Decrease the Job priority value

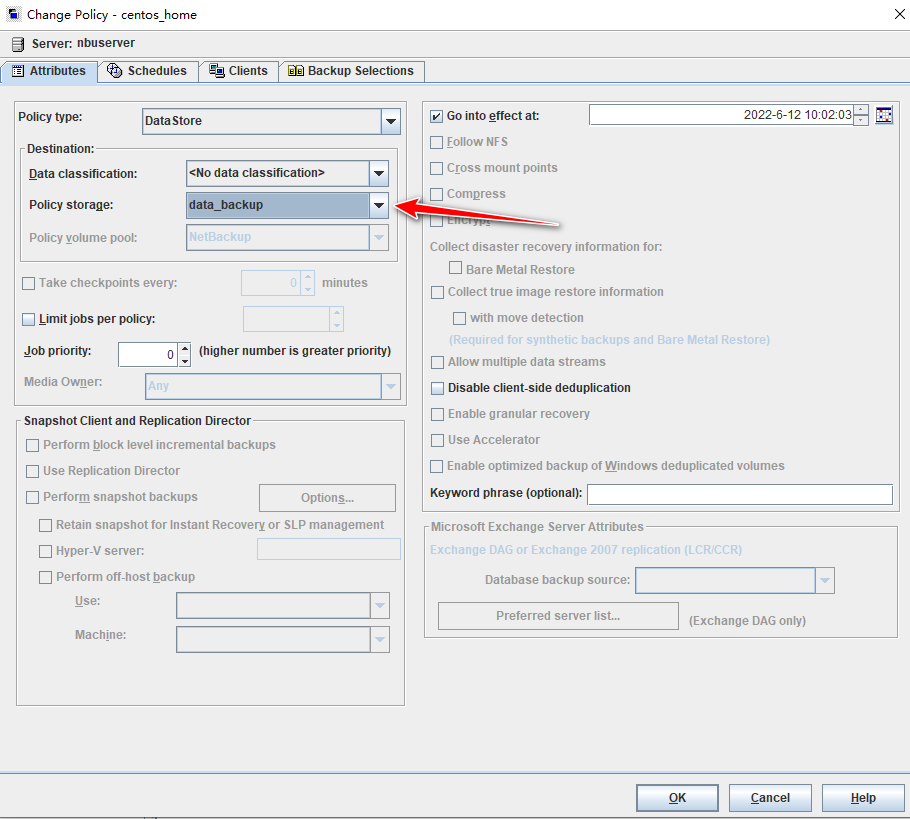pyautogui.click(x=185, y=360)
